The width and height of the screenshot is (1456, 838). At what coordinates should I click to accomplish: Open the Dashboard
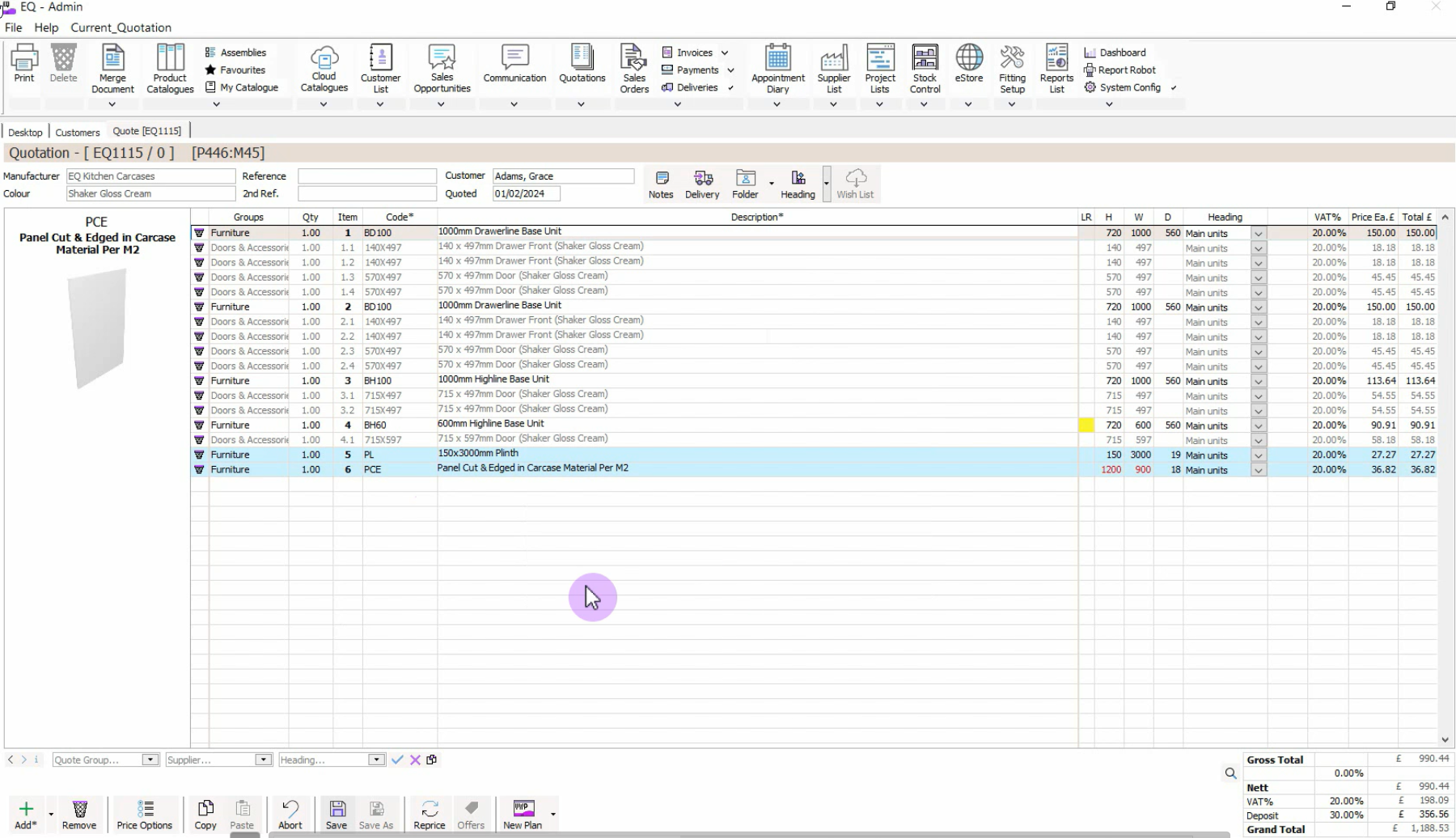1115,53
